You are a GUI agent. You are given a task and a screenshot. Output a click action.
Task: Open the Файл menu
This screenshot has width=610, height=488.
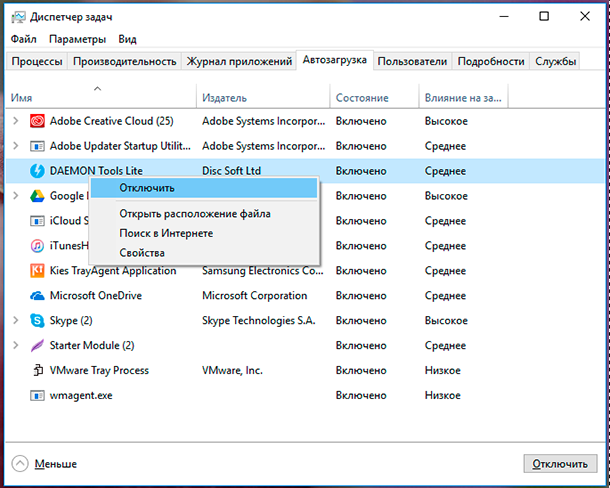click(x=24, y=39)
